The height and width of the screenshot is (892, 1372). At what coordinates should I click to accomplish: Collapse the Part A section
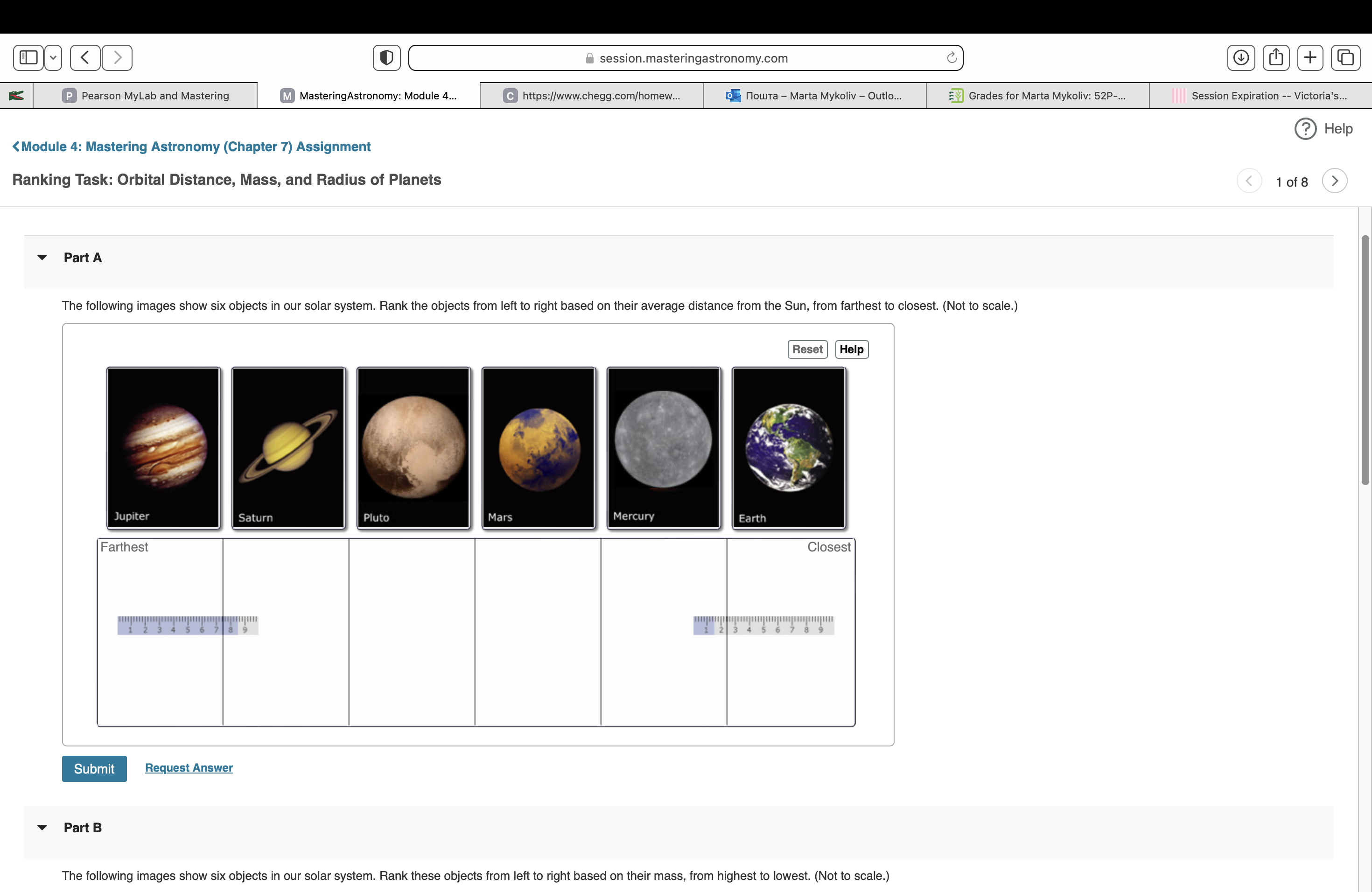pyautogui.click(x=42, y=258)
